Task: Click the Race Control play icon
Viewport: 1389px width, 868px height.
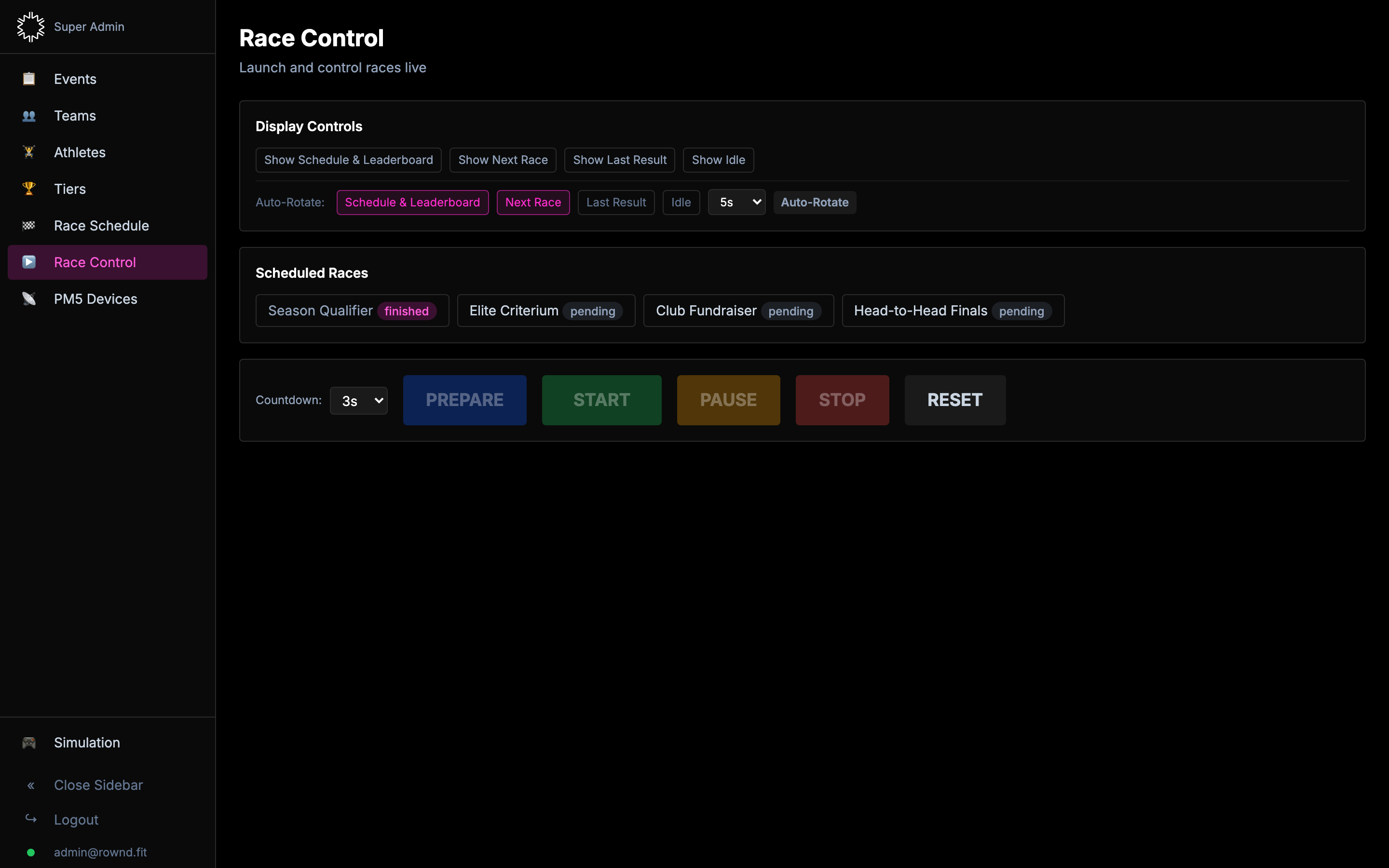Action: click(29, 262)
